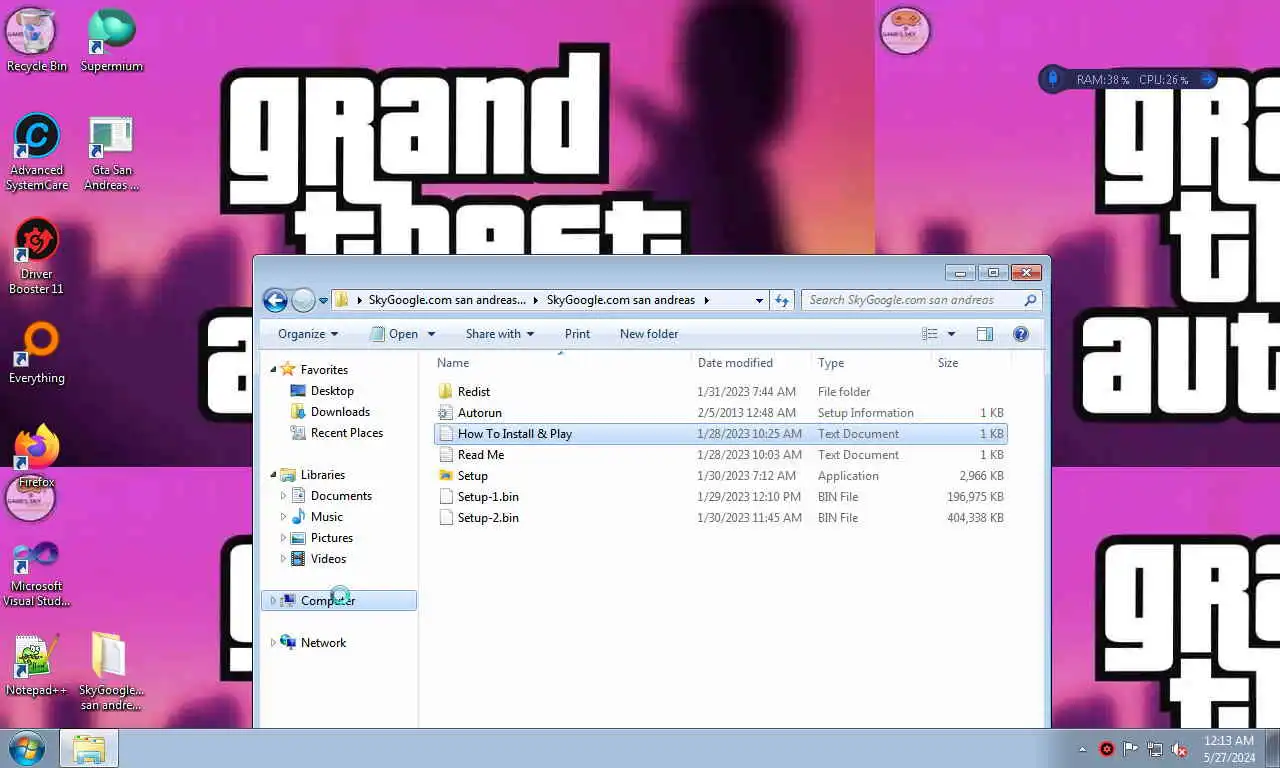The width and height of the screenshot is (1280, 768).
Task: Expand the Music library node
Action: (x=284, y=517)
